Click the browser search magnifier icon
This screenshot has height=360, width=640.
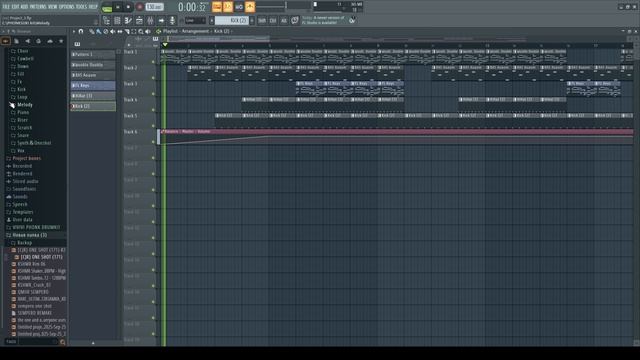(x=62, y=342)
